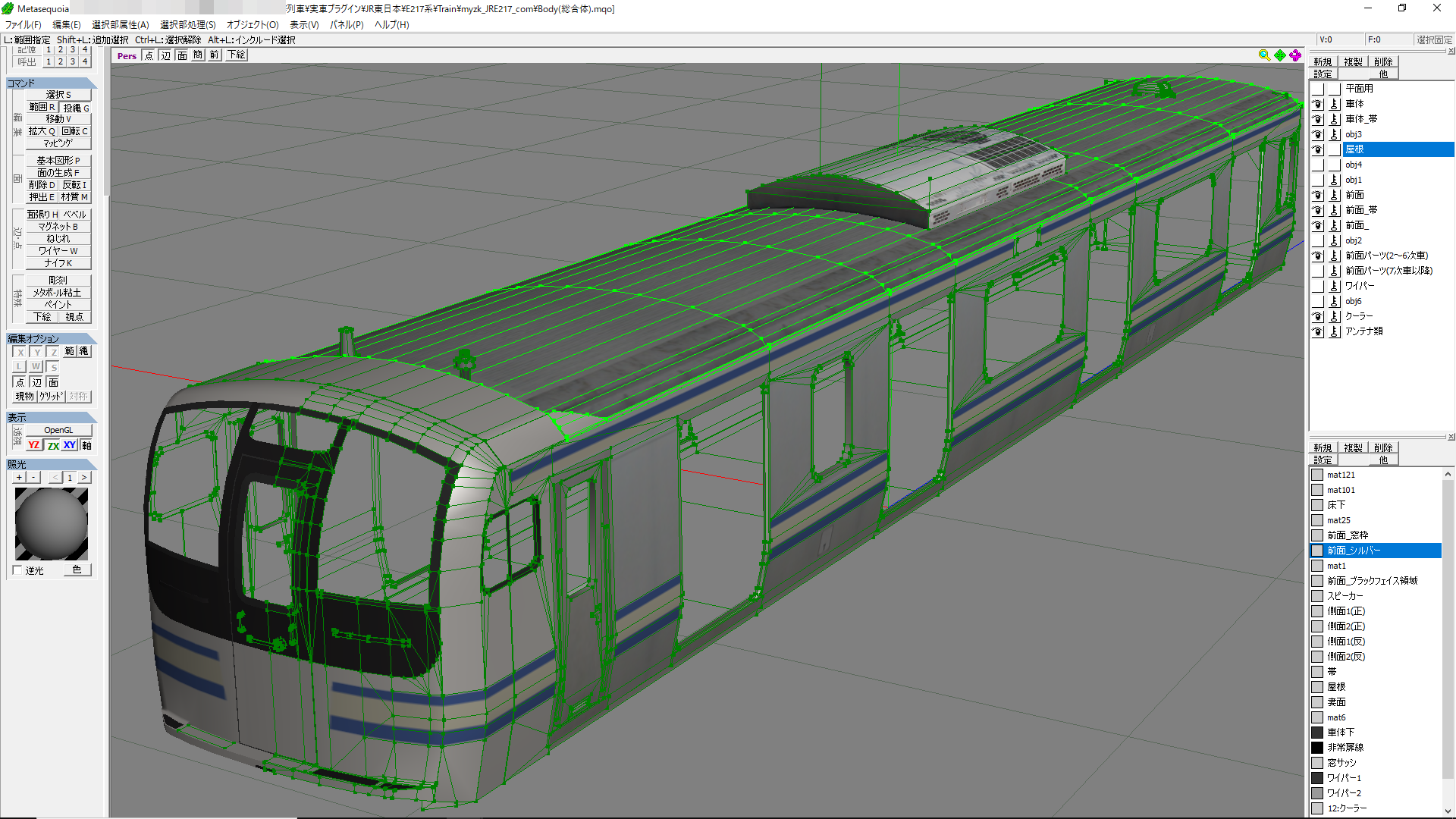Click the 複製 button in object panel
The width and height of the screenshot is (1456, 819).
click(1353, 62)
